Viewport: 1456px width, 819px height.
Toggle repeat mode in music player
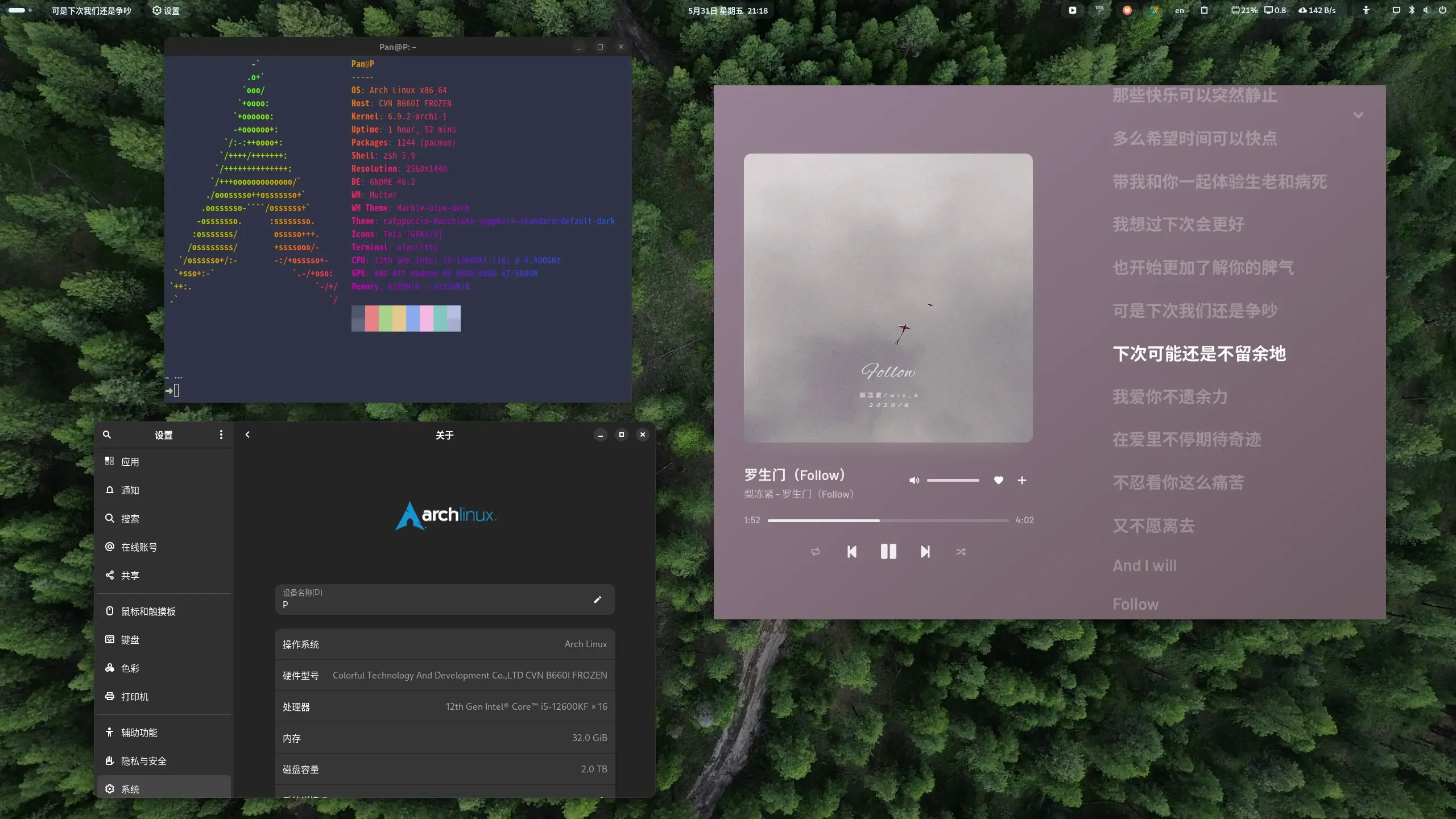(815, 551)
